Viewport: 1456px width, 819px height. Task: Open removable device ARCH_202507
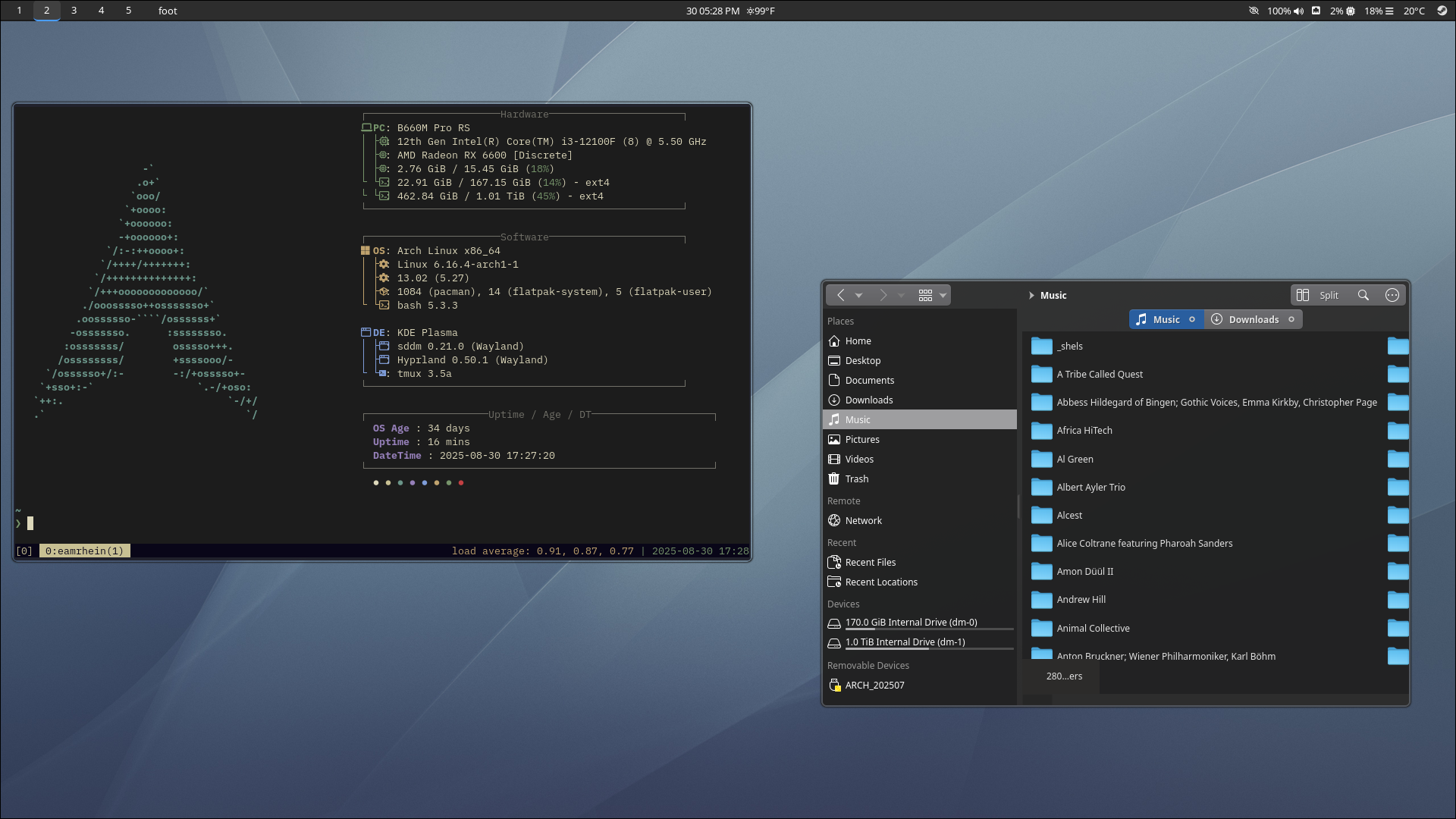pyautogui.click(x=919, y=686)
